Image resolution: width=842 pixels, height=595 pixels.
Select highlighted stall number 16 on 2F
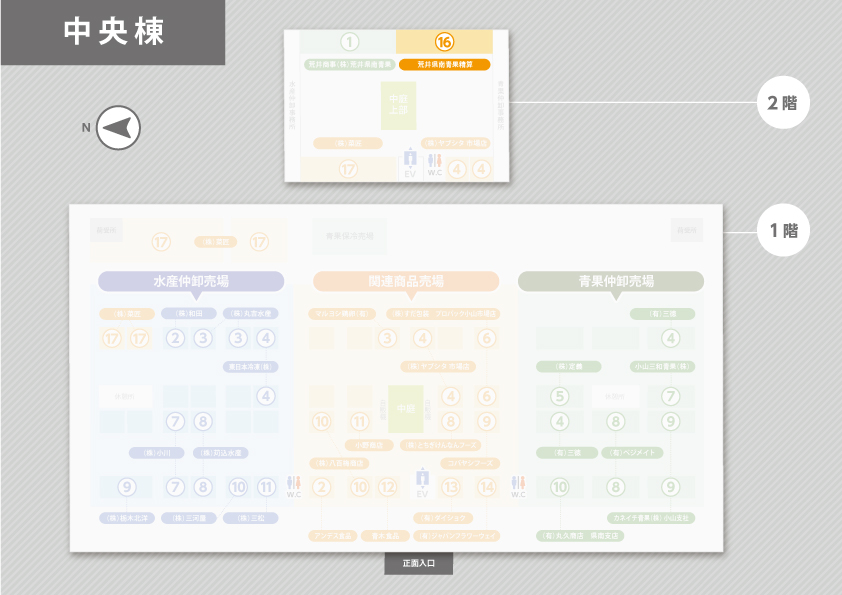click(444, 42)
